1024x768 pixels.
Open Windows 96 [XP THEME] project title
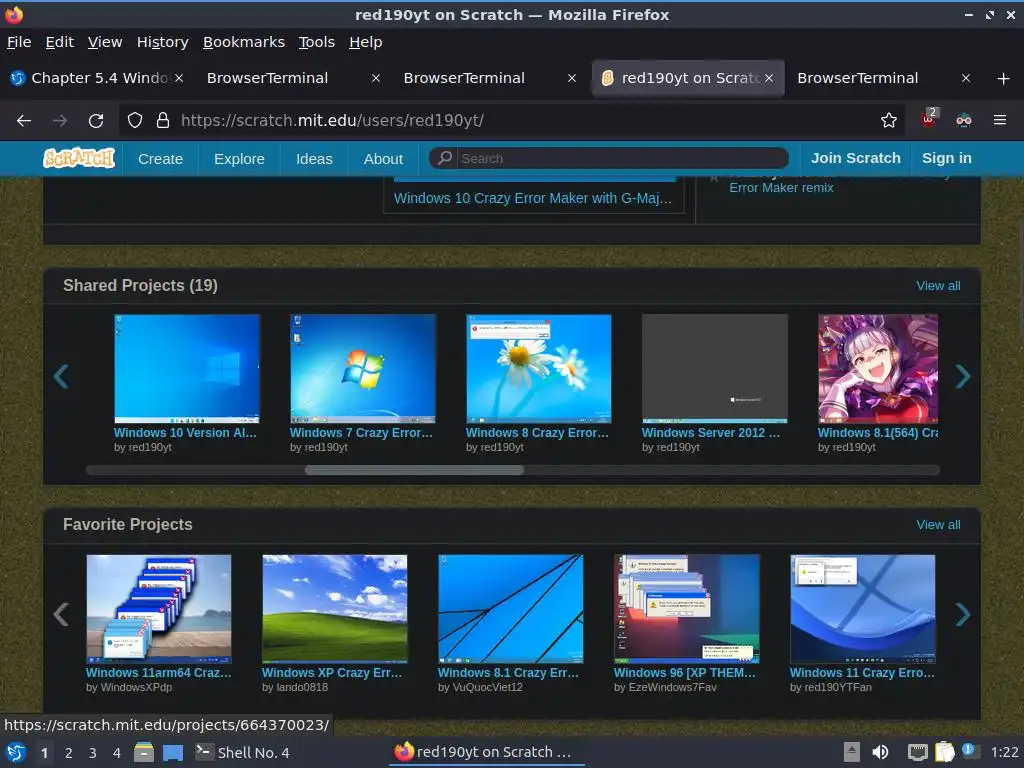684,673
